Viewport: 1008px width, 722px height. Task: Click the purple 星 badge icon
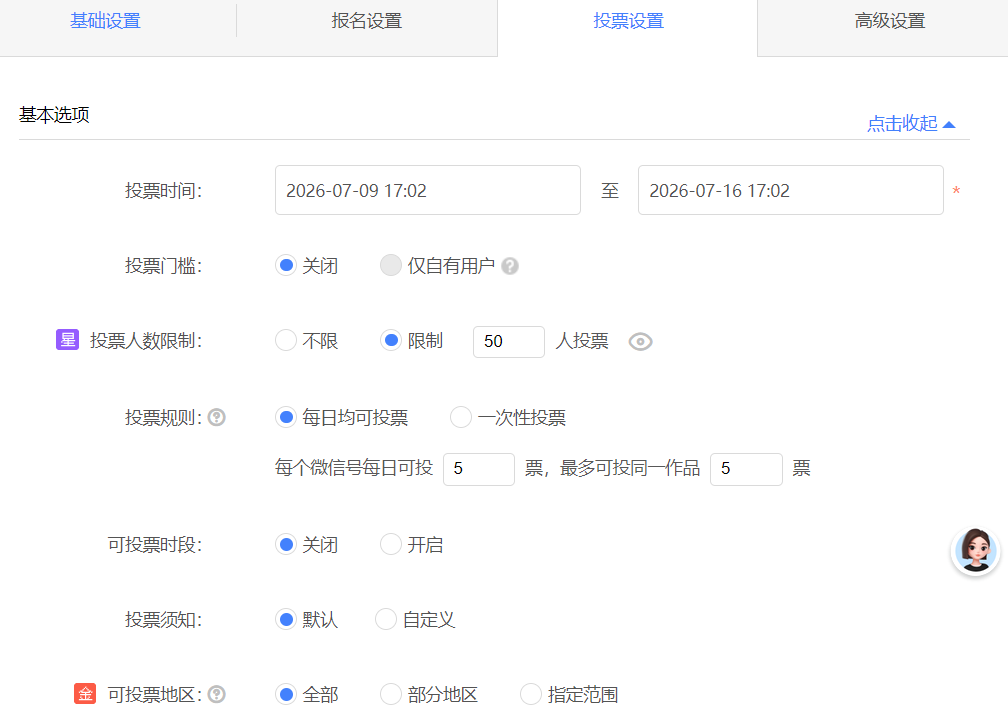(68, 339)
